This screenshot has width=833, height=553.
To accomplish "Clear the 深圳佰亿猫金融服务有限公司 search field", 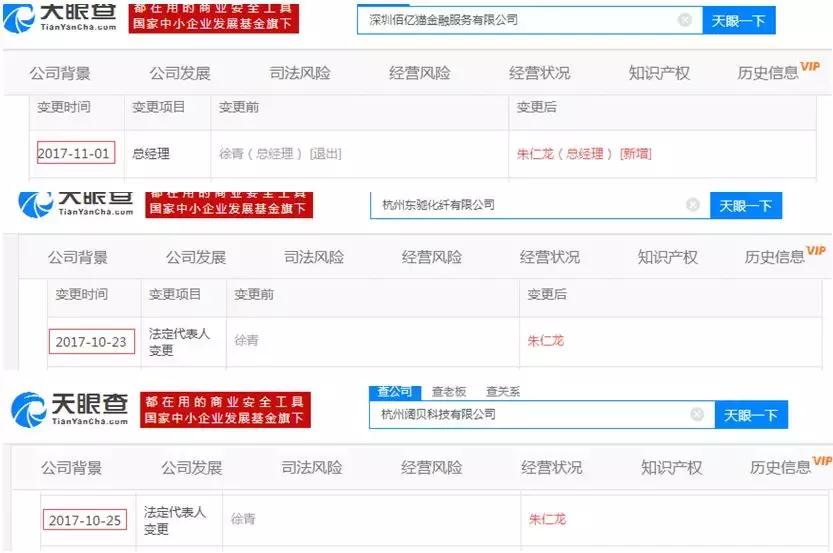I will [685, 20].
